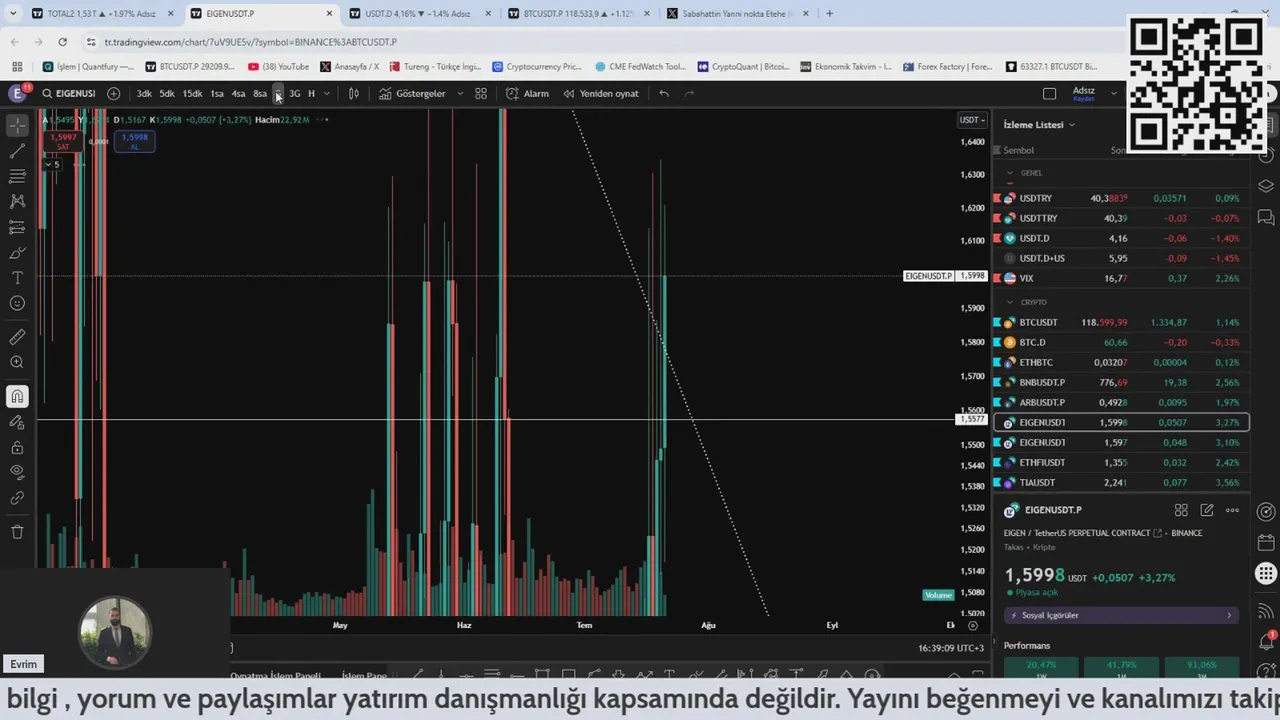Open the chart patterns tool group
This screenshot has width=1280, height=720.
[x=17, y=202]
